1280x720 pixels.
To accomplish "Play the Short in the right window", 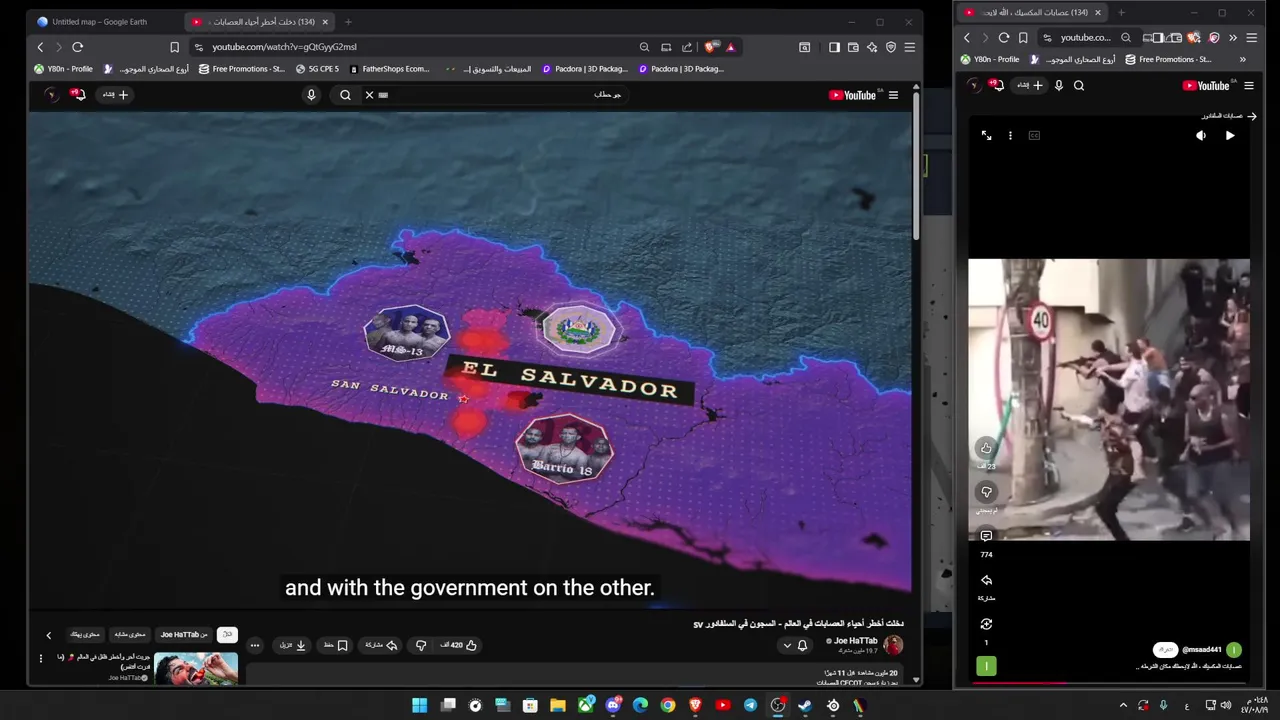I will click(x=1230, y=136).
